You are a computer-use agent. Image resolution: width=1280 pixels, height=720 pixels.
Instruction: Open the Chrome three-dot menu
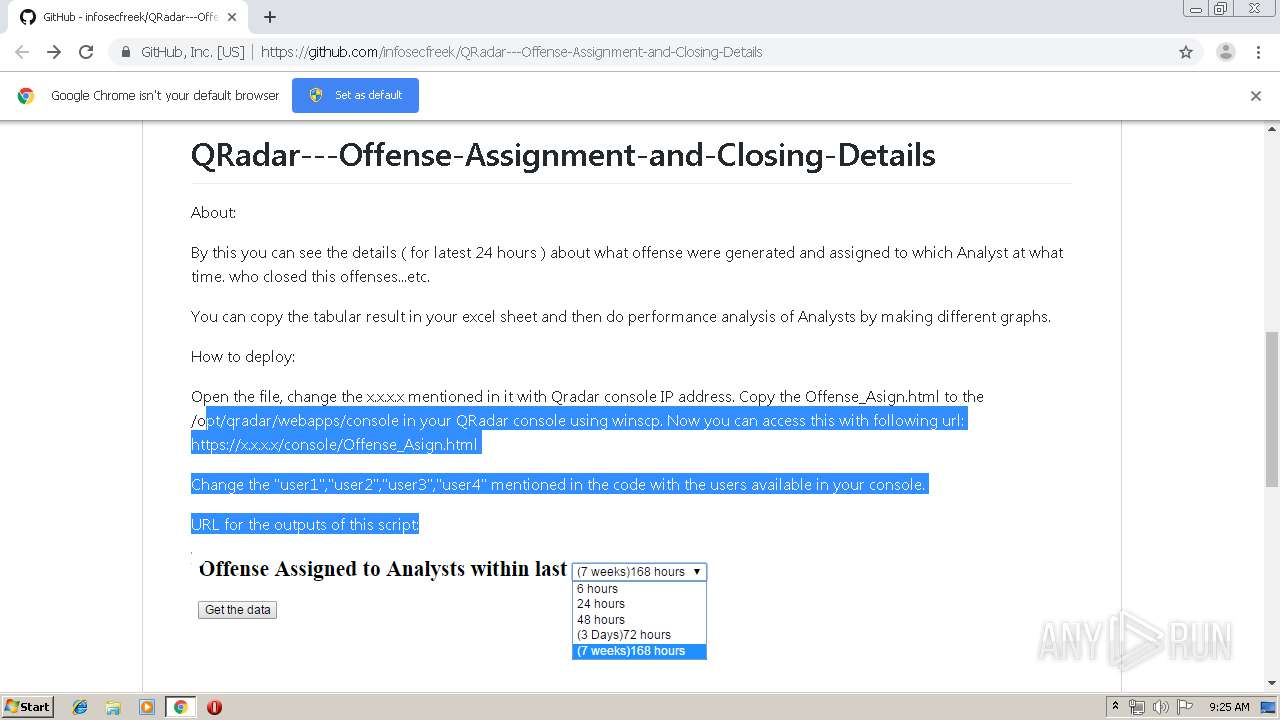click(x=1259, y=52)
